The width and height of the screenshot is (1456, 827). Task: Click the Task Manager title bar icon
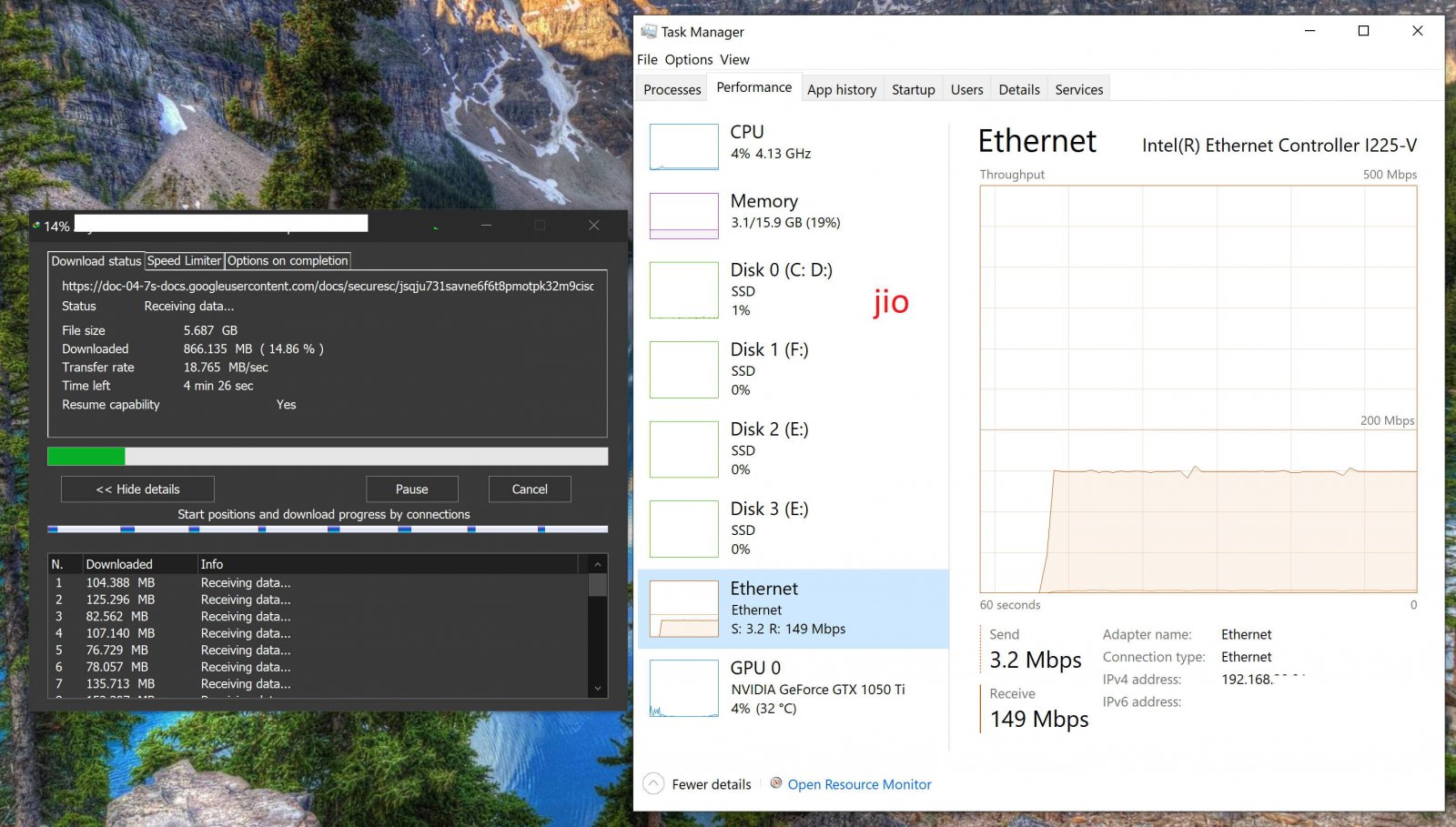(x=648, y=31)
